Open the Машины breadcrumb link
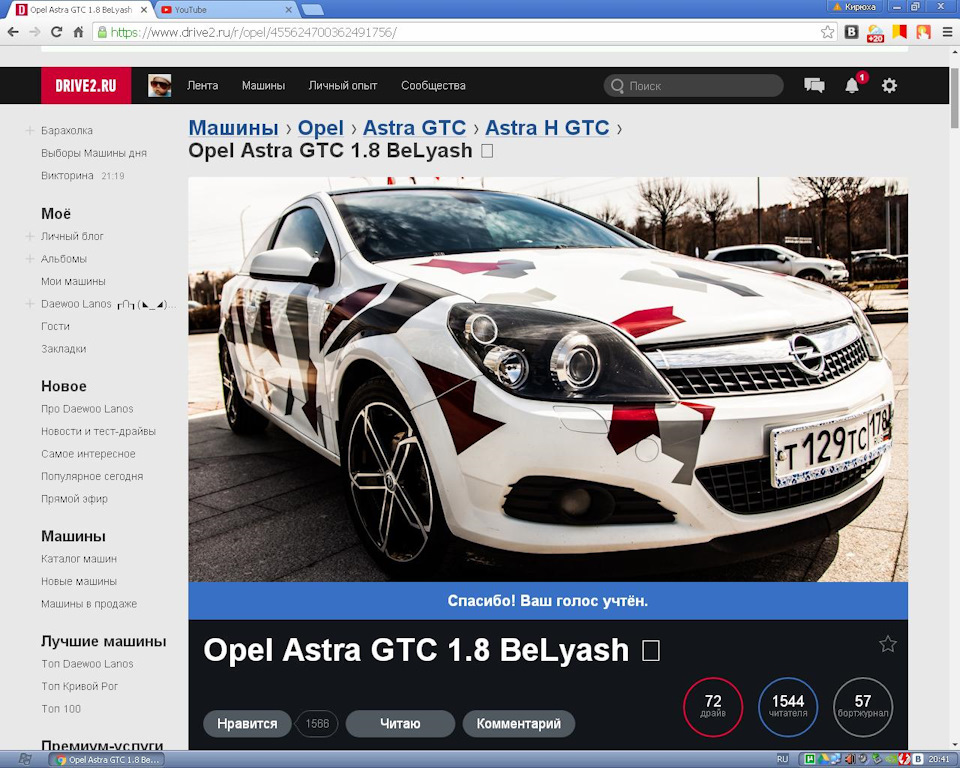The image size is (960, 768). pyautogui.click(x=233, y=127)
